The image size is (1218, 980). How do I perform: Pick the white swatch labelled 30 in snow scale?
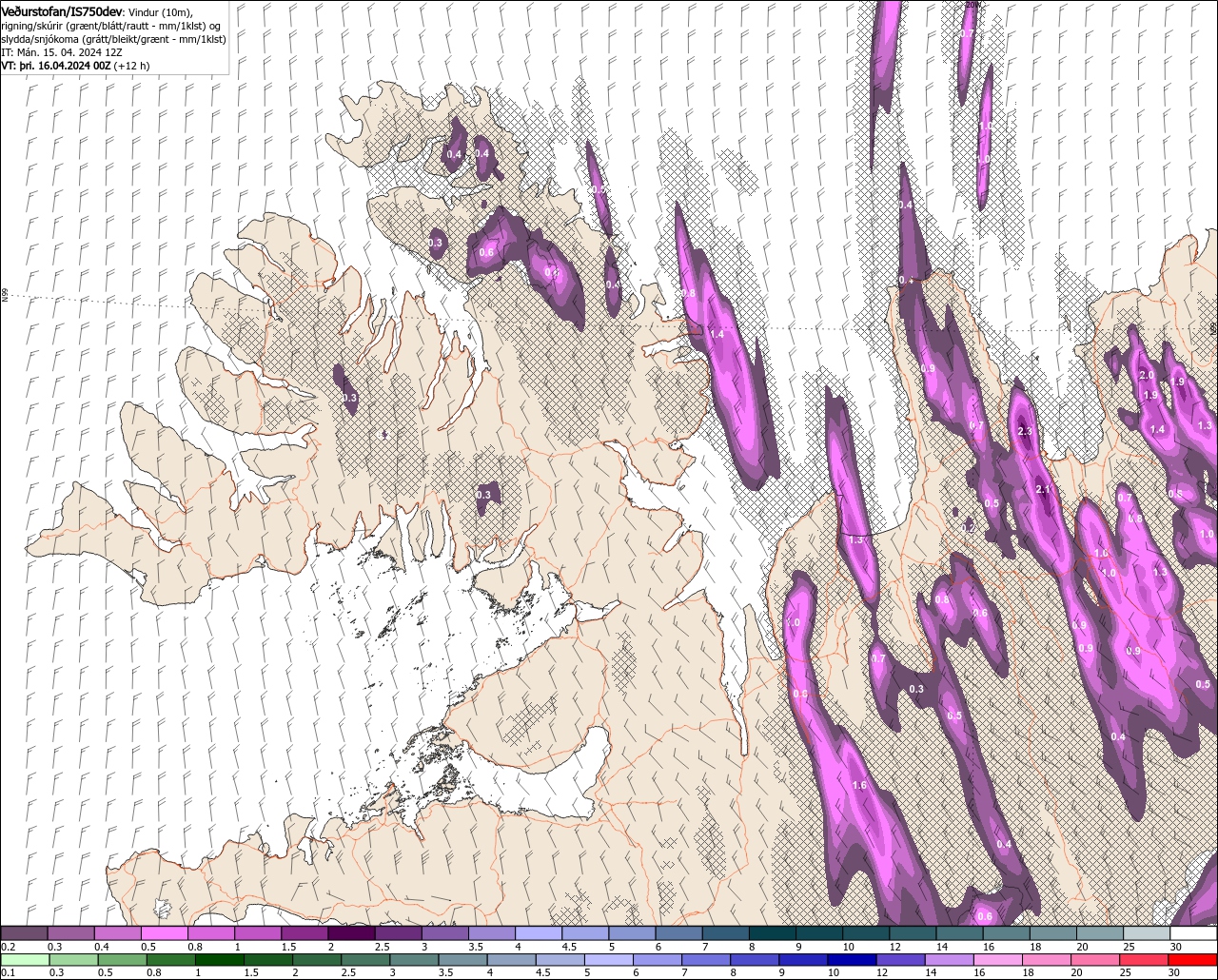click(x=1194, y=933)
